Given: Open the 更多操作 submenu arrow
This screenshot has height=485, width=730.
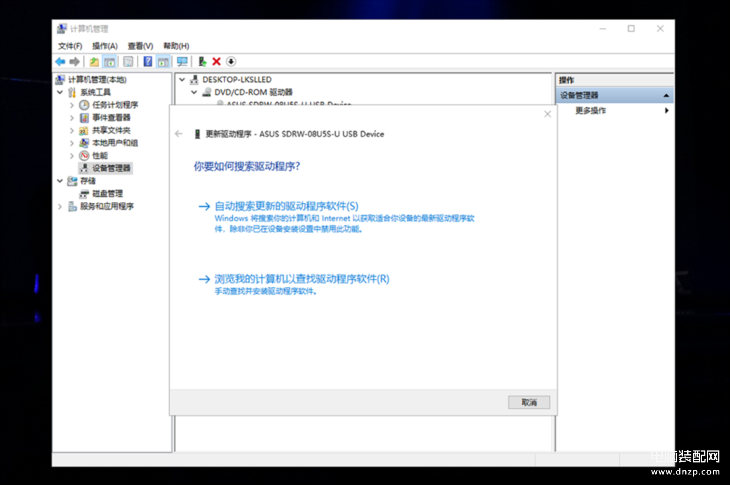Looking at the screenshot, I should pos(667,110).
